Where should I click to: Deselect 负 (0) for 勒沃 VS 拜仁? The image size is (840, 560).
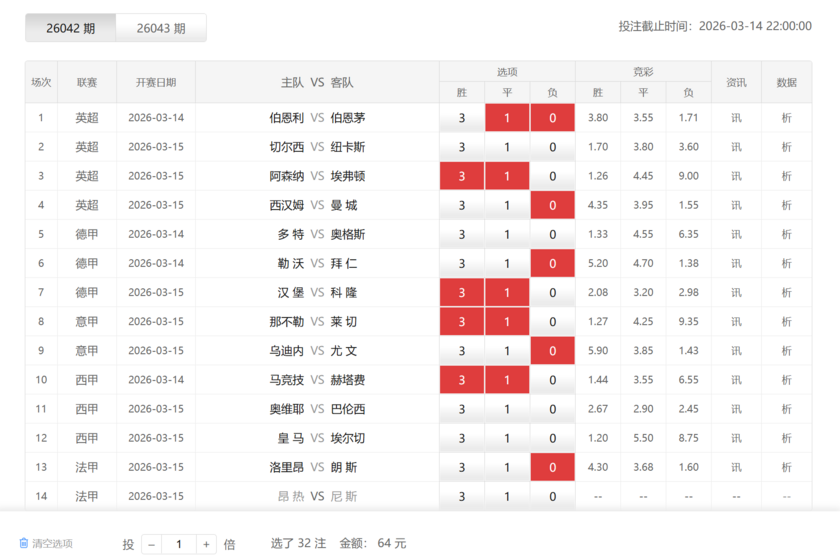pyautogui.click(x=552, y=263)
